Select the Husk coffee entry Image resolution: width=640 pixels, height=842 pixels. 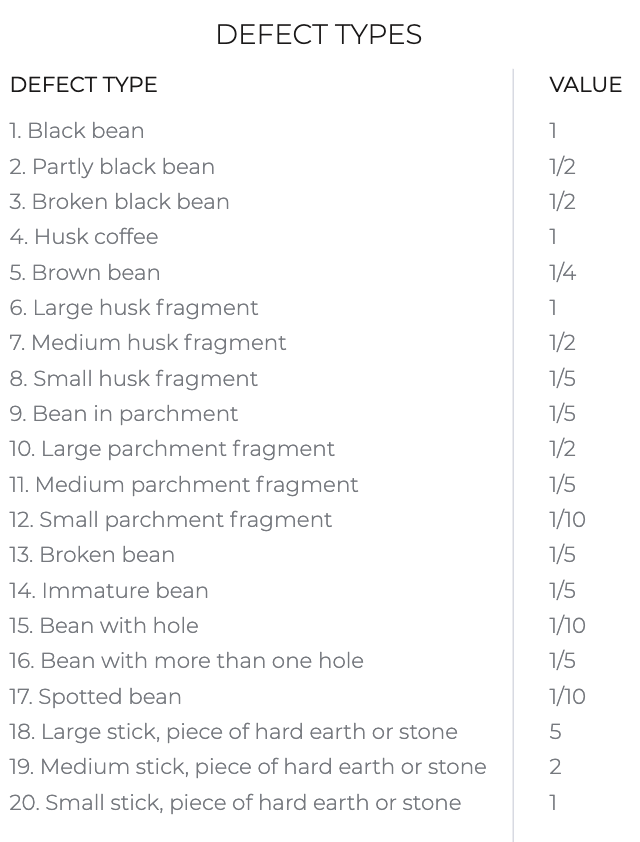[84, 236]
